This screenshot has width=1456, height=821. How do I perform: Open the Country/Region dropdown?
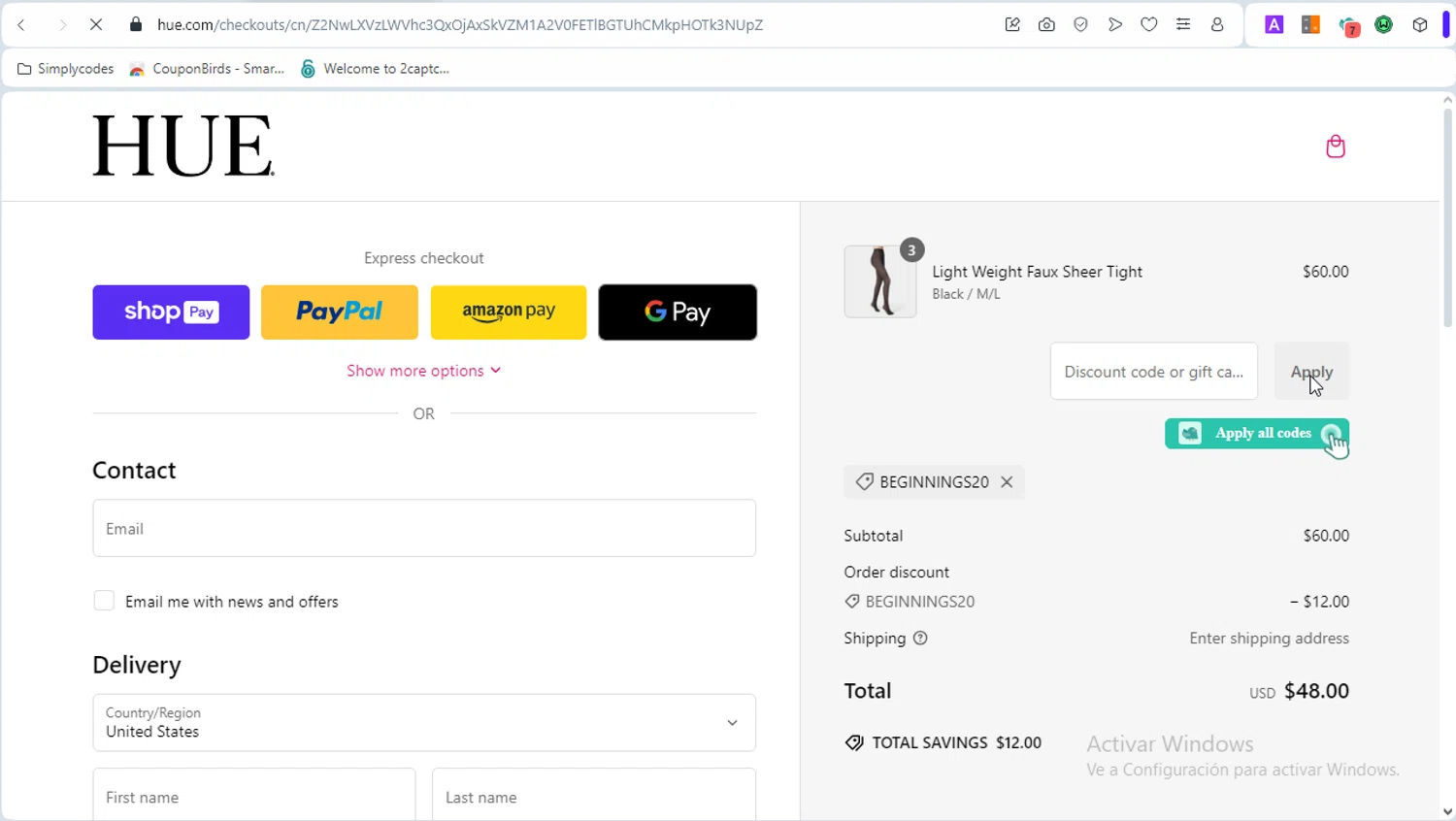(424, 722)
